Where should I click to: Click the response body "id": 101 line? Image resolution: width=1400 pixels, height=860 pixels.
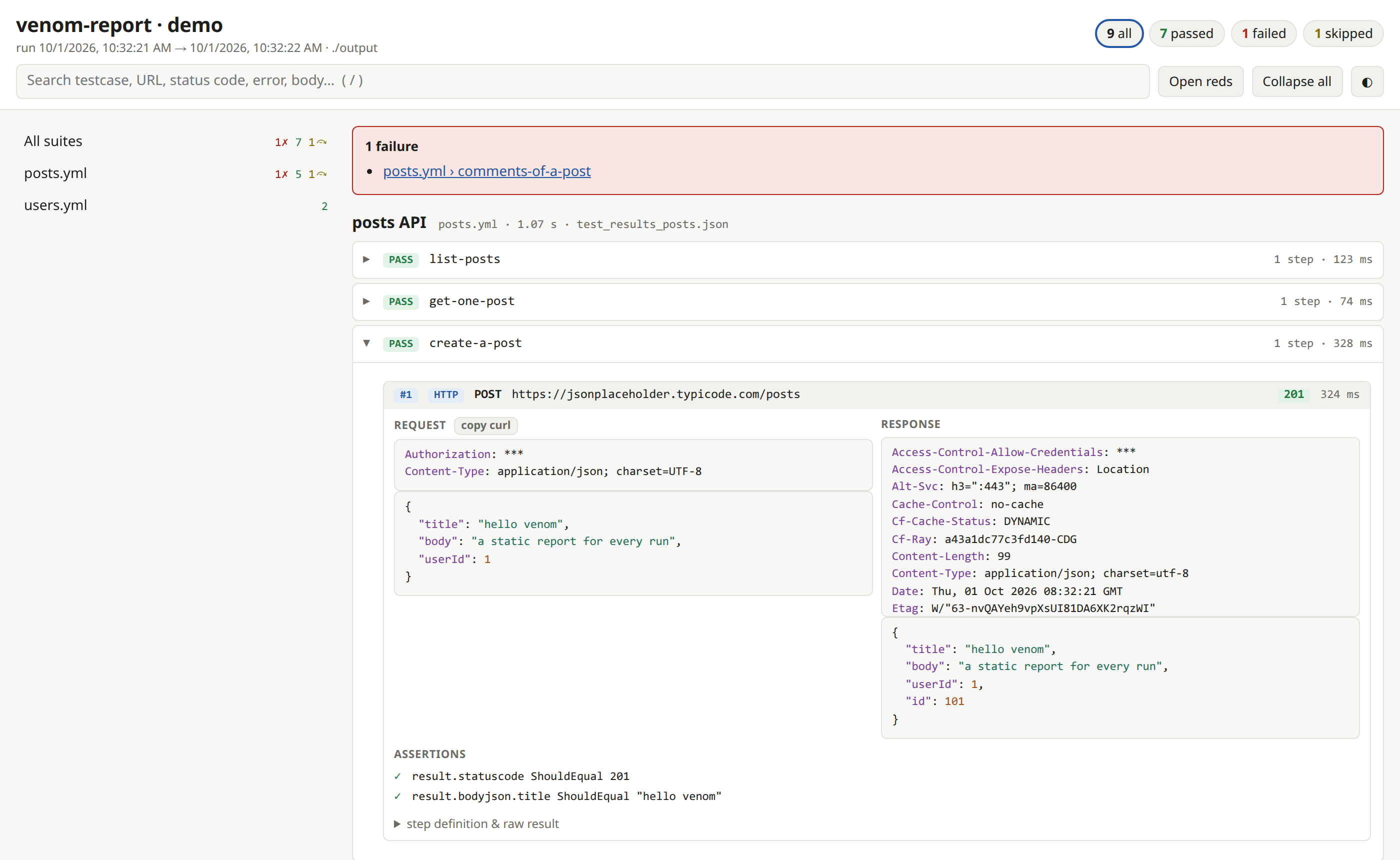935,701
